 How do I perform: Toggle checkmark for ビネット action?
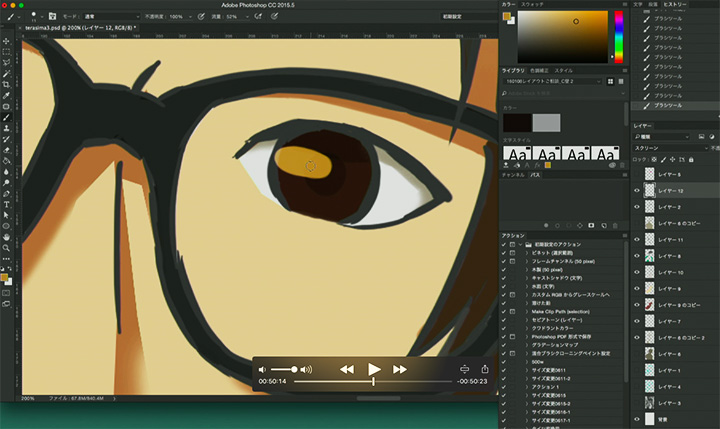(504, 253)
